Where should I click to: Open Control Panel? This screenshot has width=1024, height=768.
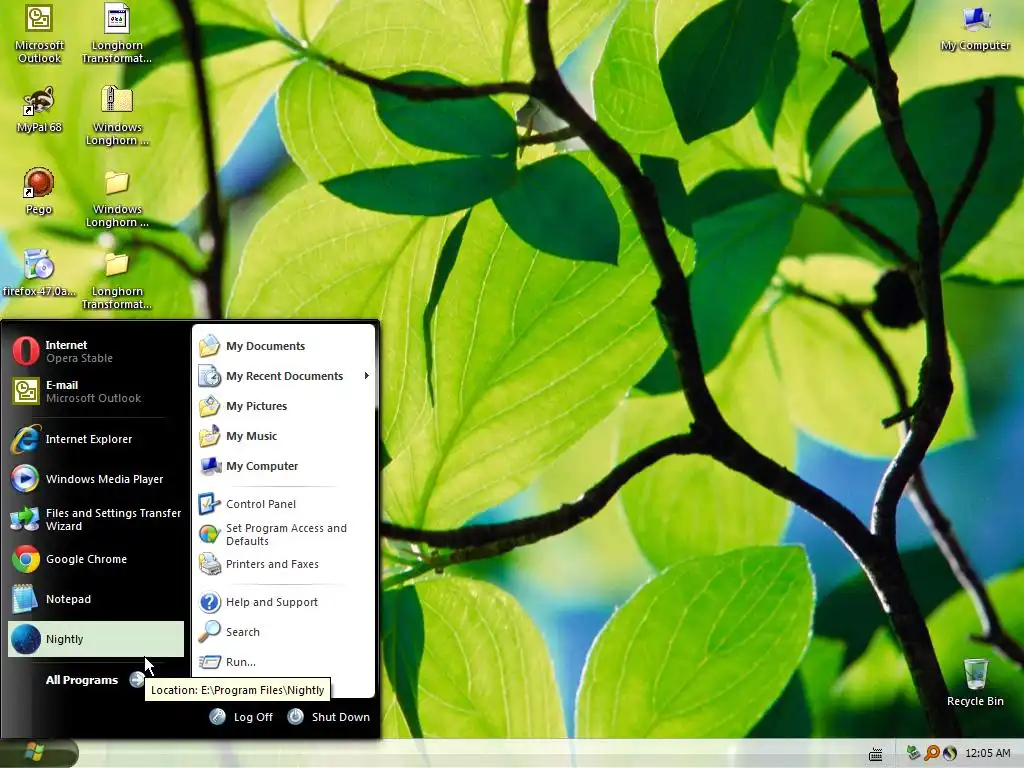click(x=284, y=504)
